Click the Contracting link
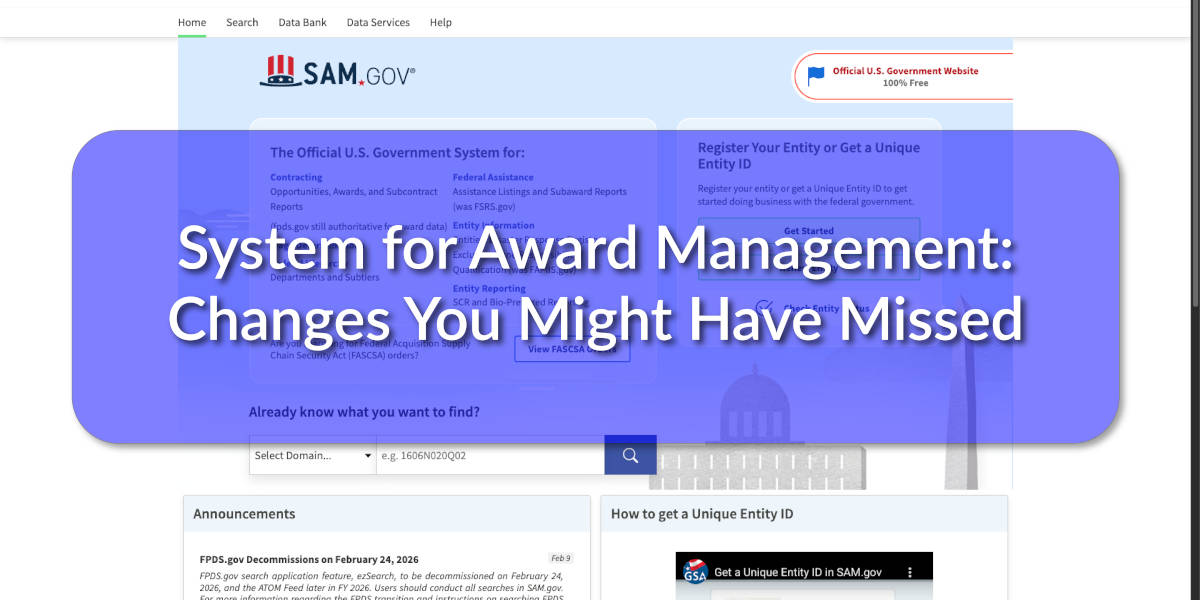 click(296, 177)
